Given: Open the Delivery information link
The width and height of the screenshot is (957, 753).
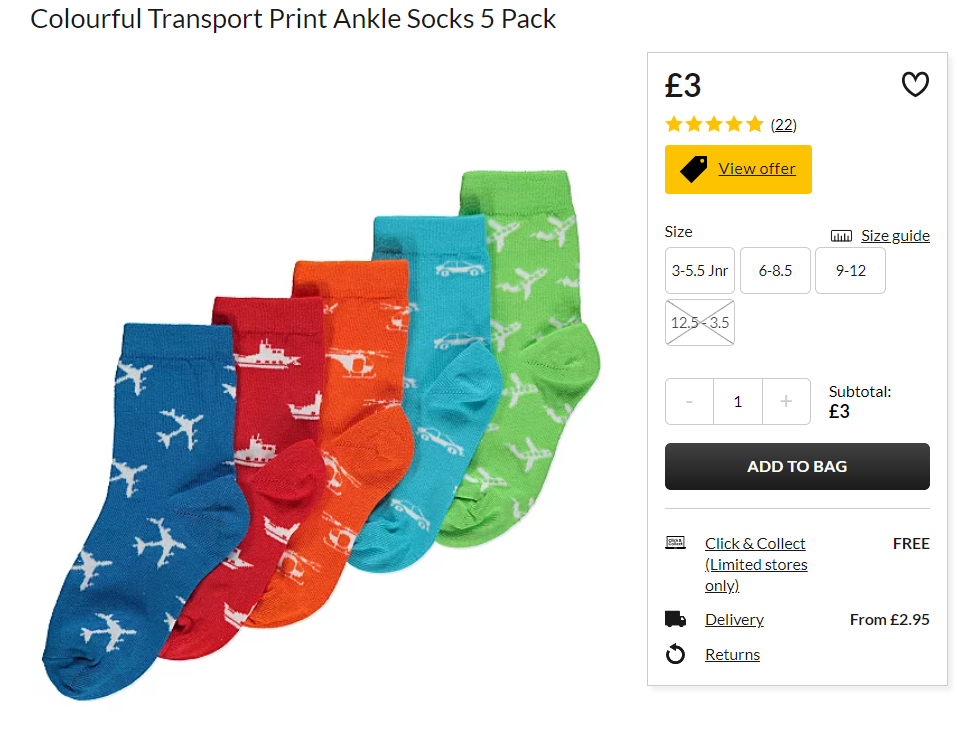Looking at the screenshot, I should [734, 619].
